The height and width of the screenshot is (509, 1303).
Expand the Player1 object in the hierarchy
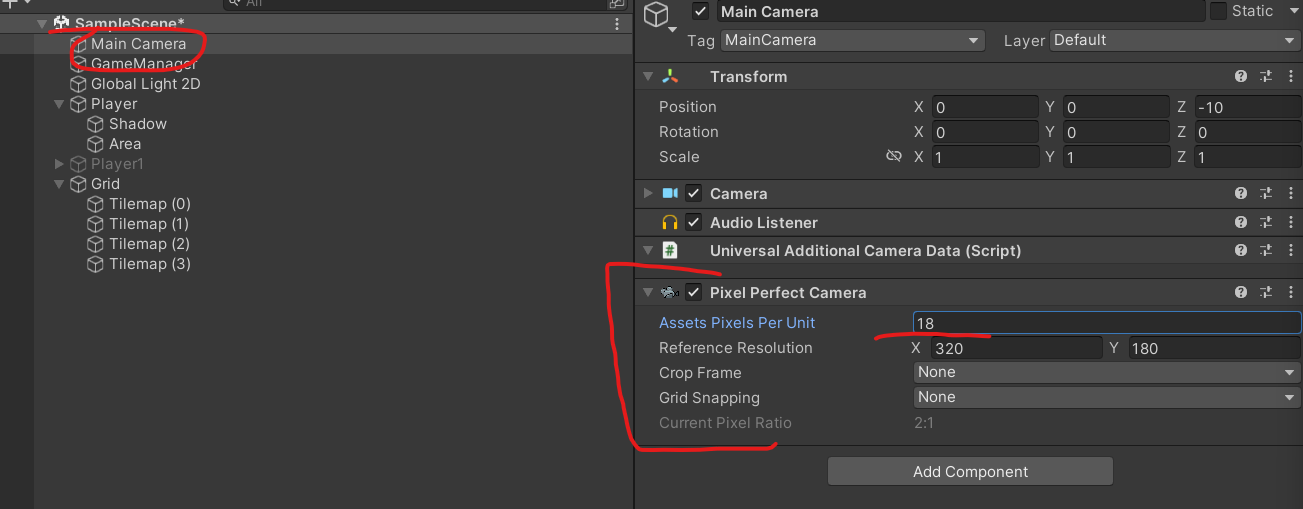click(x=59, y=164)
